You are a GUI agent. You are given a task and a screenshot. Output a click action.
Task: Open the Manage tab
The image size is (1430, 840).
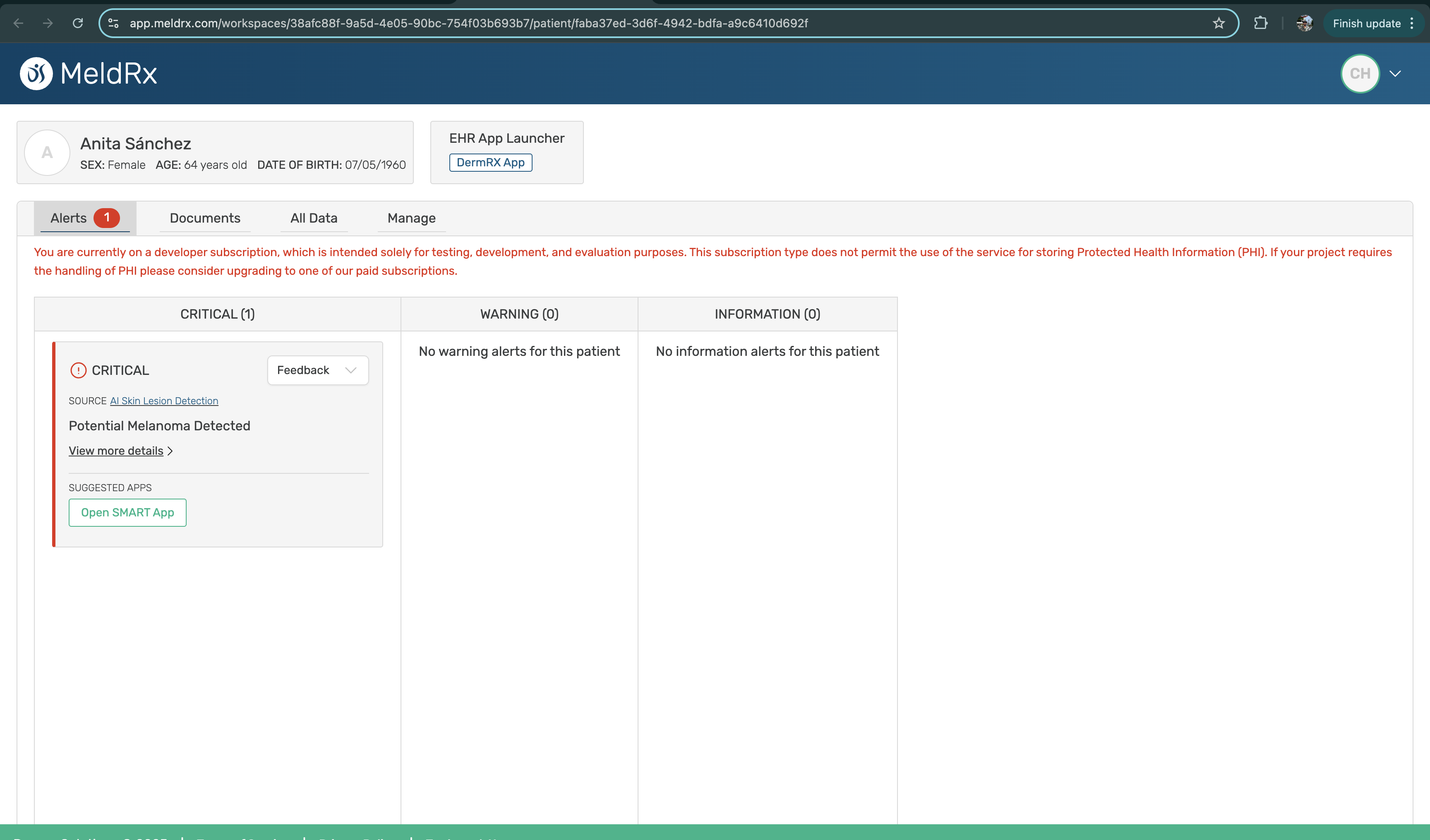click(x=411, y=218)
